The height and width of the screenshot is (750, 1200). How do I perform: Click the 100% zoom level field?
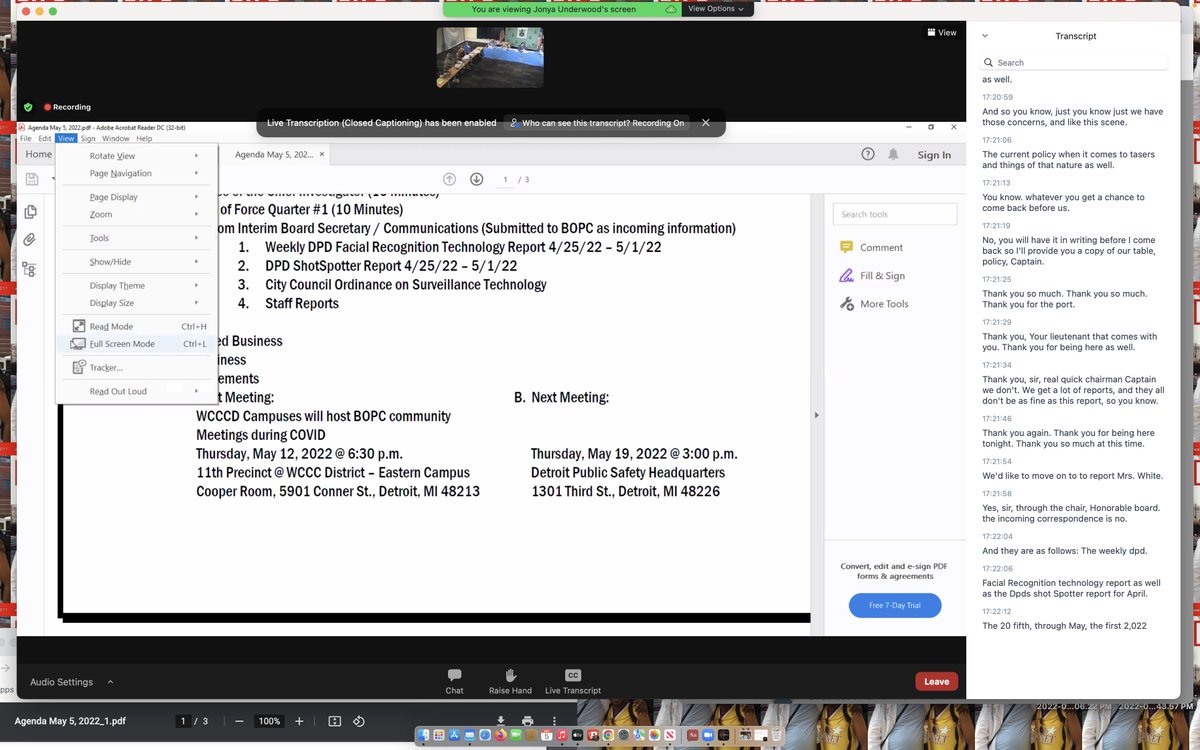269,721
